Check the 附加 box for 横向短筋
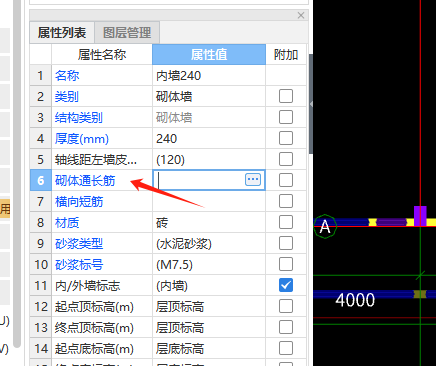This screenshot has width=436, height=366. [x=286, y=201]
